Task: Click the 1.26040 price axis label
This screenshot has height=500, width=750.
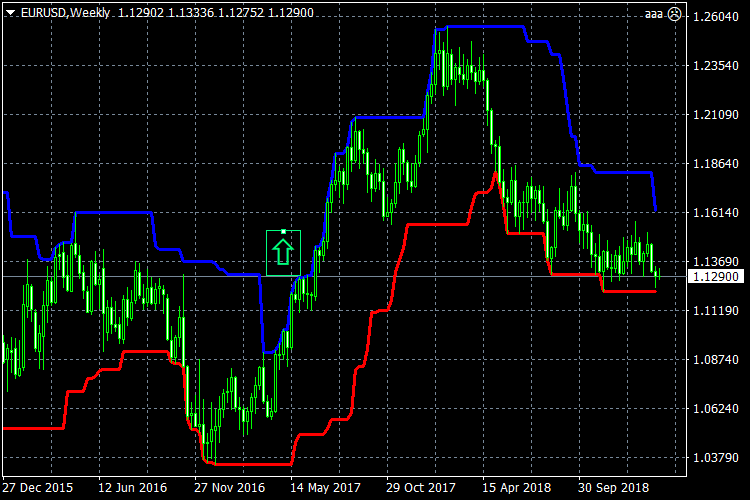Action: tap(715, 17)
